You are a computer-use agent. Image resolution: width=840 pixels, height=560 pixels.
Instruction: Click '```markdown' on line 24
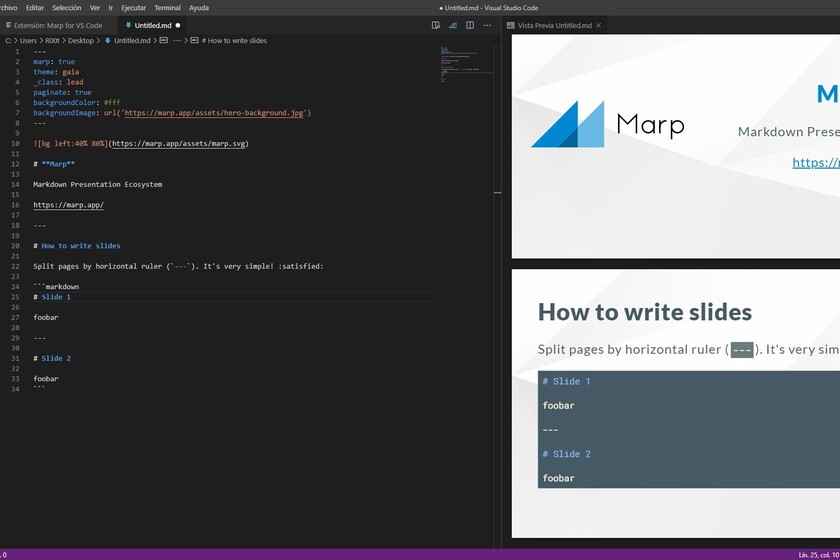56,287
